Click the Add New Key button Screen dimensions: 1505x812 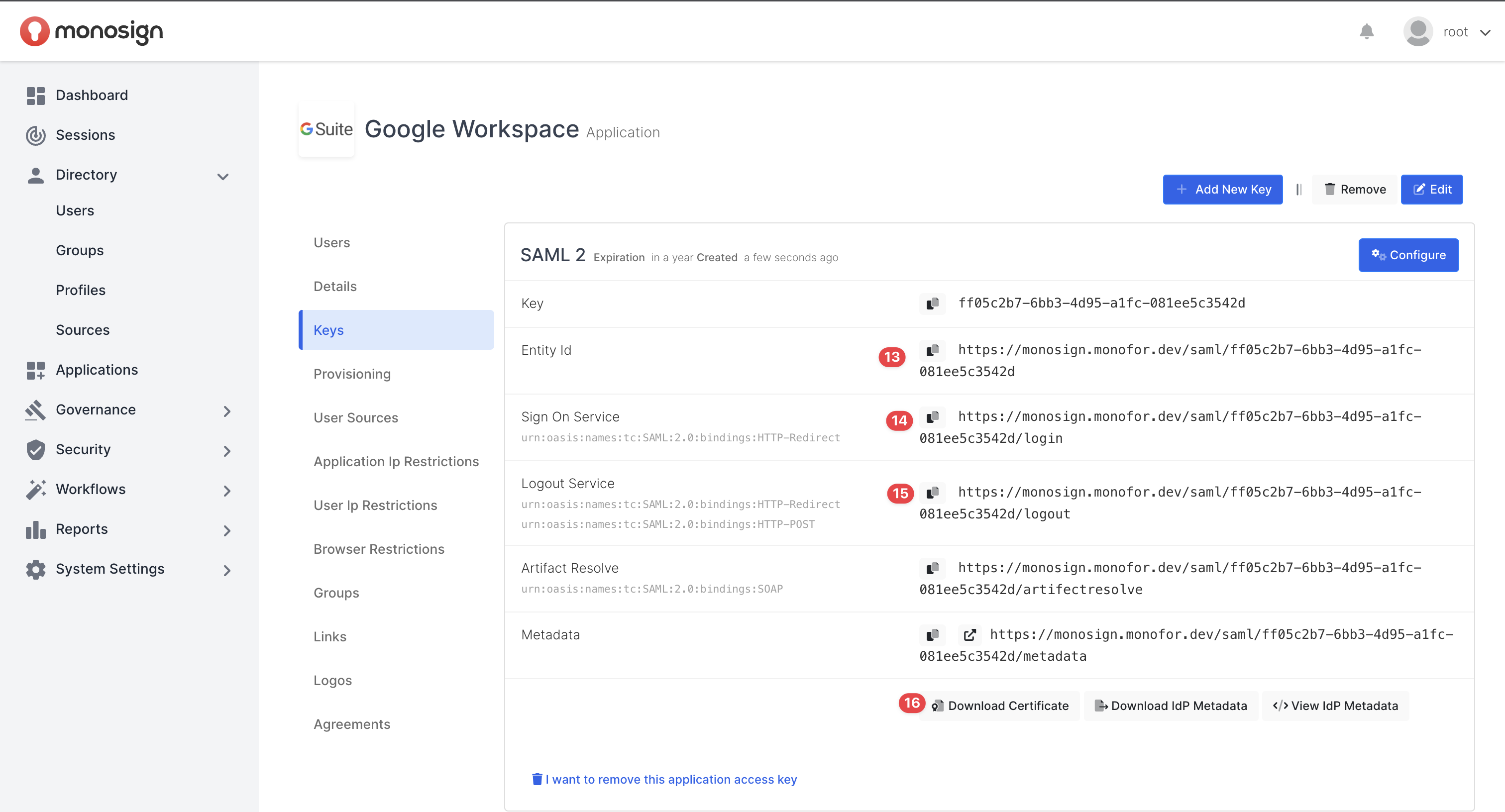pos(1222,189)
